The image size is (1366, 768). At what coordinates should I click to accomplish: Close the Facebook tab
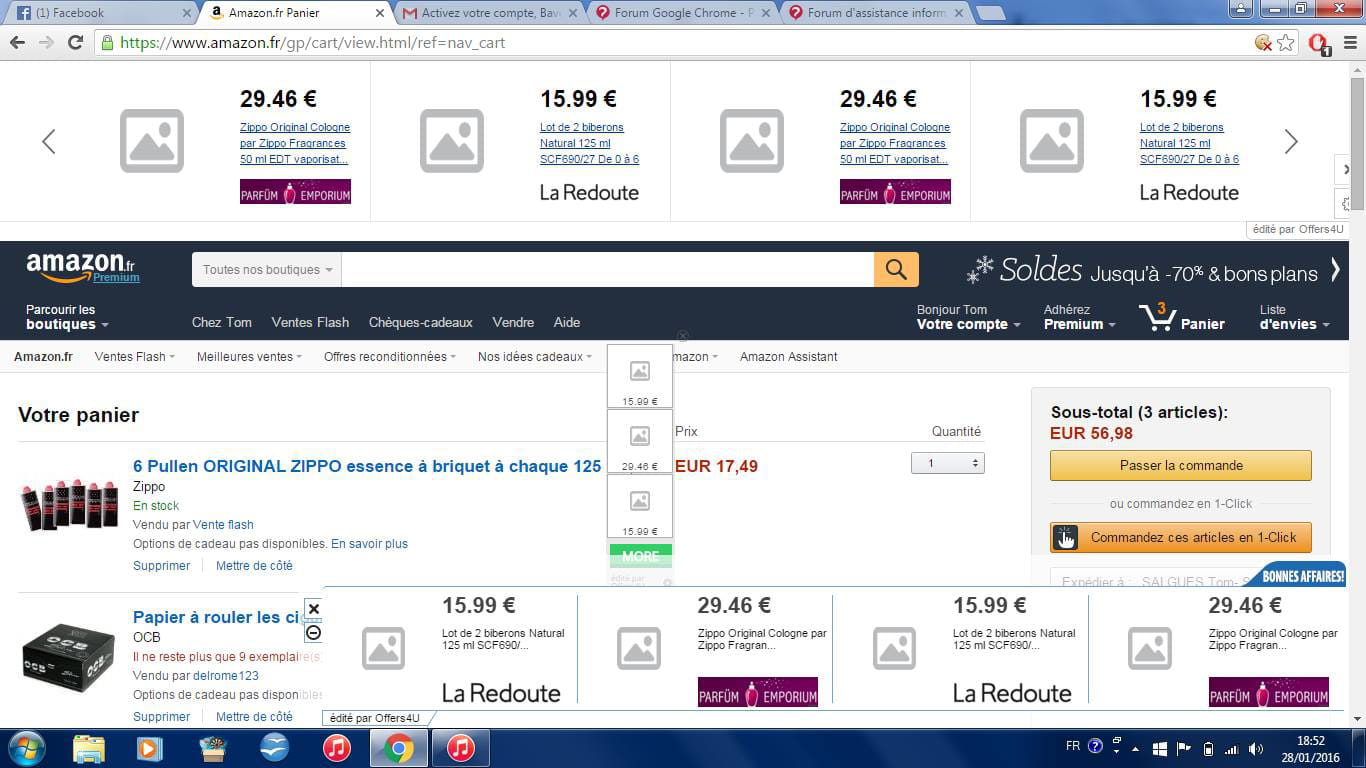coord(187,13)
